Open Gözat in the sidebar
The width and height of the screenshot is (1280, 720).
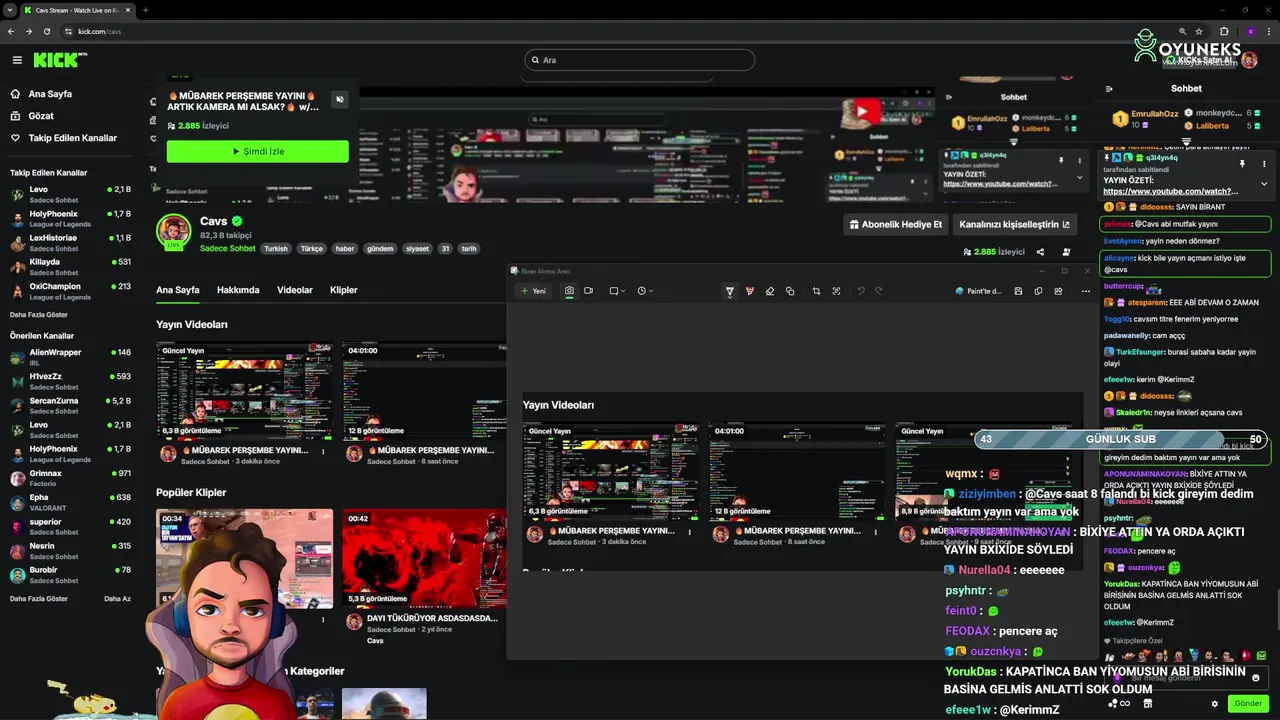coord(41,116)
